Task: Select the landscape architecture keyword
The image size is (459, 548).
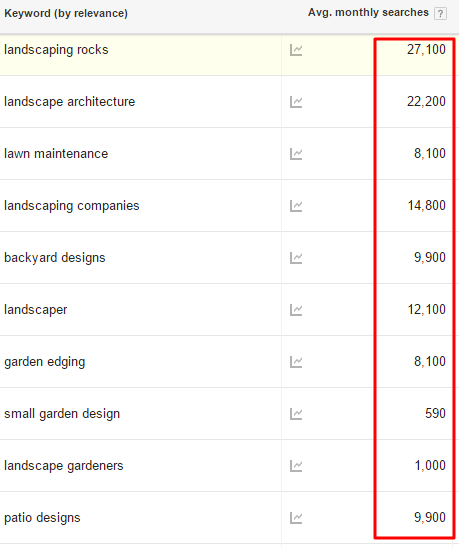Action: click(70, 102)
